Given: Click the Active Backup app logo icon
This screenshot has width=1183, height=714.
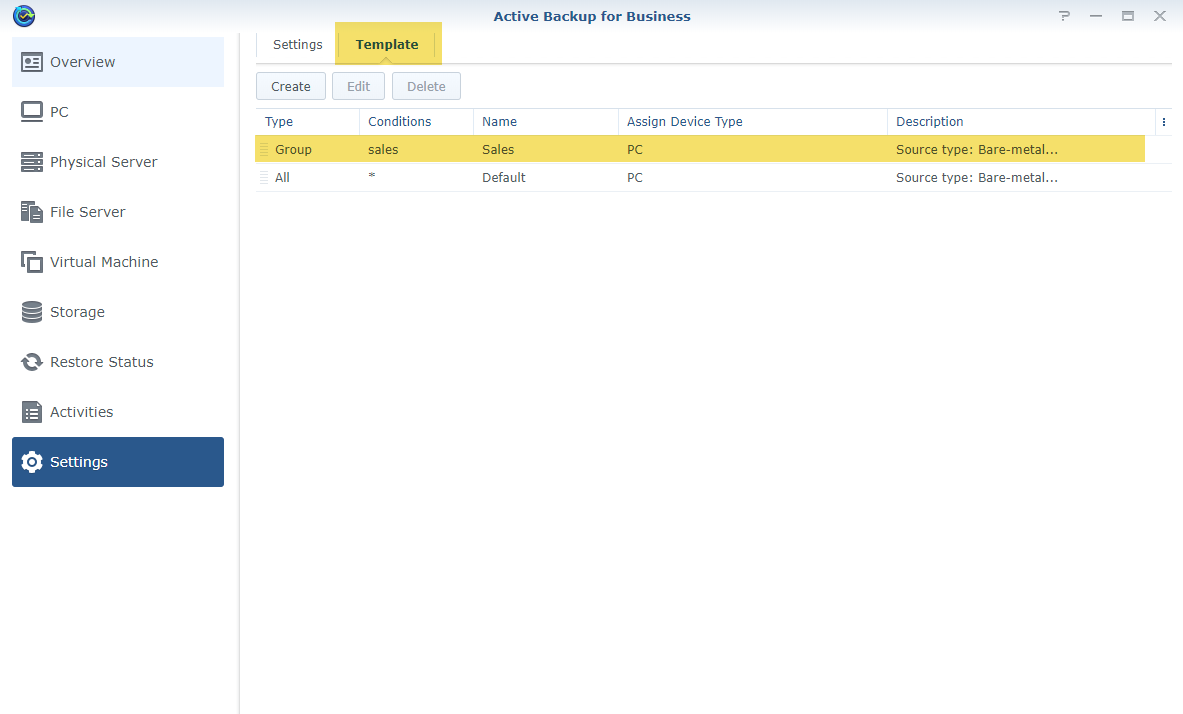Looking at the screenshot, I should 24,15.
